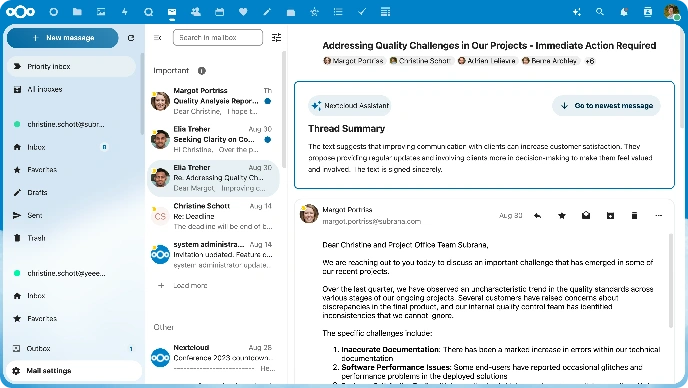Open Elia Treher Re: Addressing Quality email
The height and width of the screenshot is (388, 688).
pyautogui.click(x=213, y=178)
